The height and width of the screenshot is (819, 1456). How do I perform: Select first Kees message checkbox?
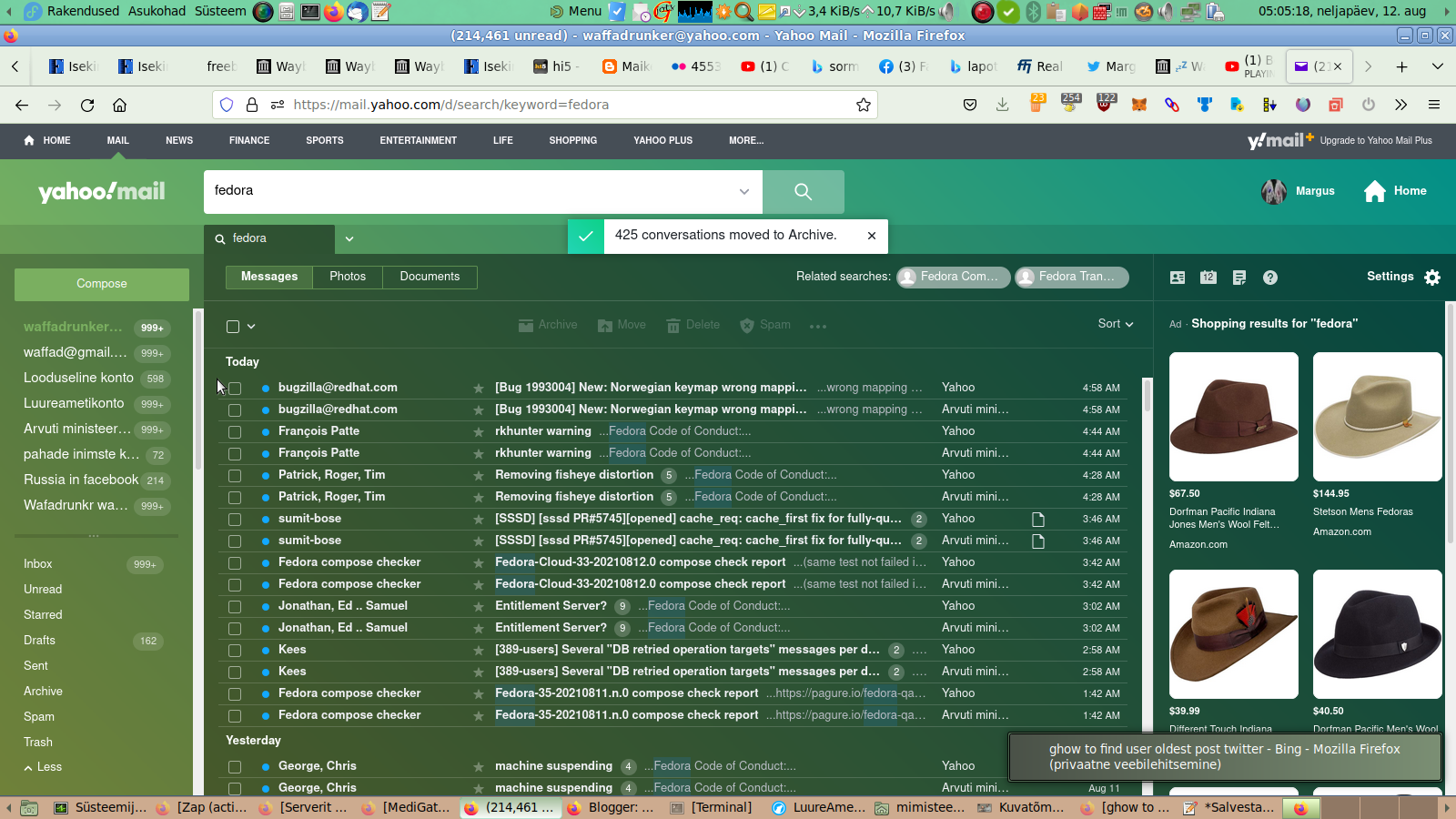tap(235, 651)
